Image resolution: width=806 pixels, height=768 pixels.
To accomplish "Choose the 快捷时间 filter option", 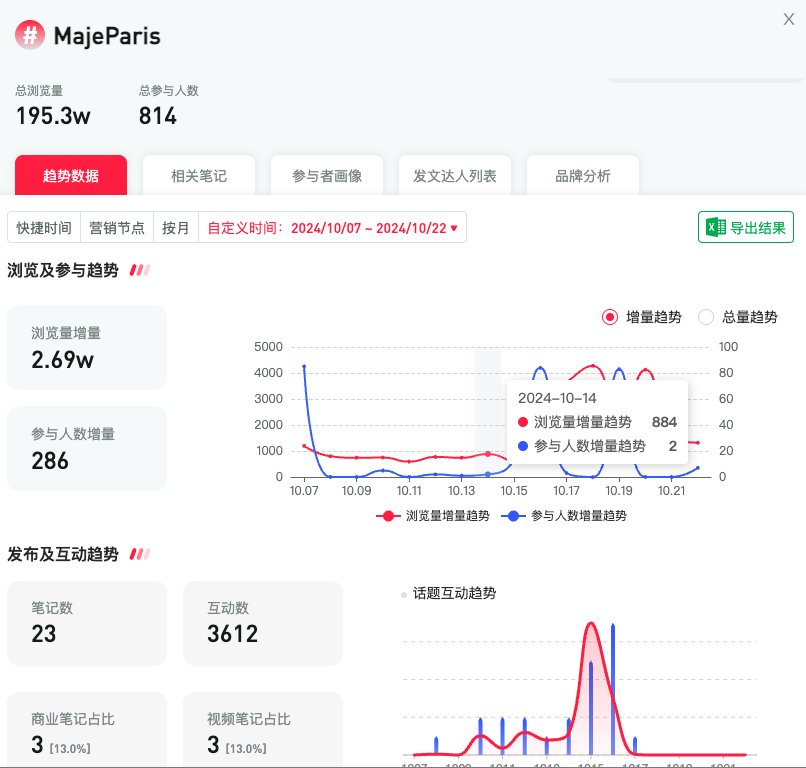I will (44, 228).
